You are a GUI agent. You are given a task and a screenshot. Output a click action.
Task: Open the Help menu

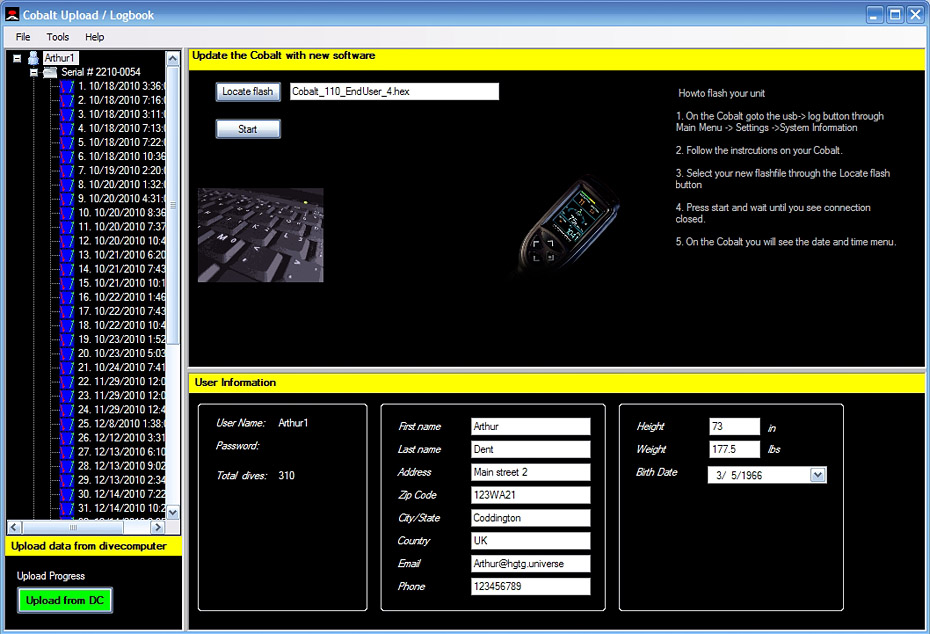[x=94, y=37]
